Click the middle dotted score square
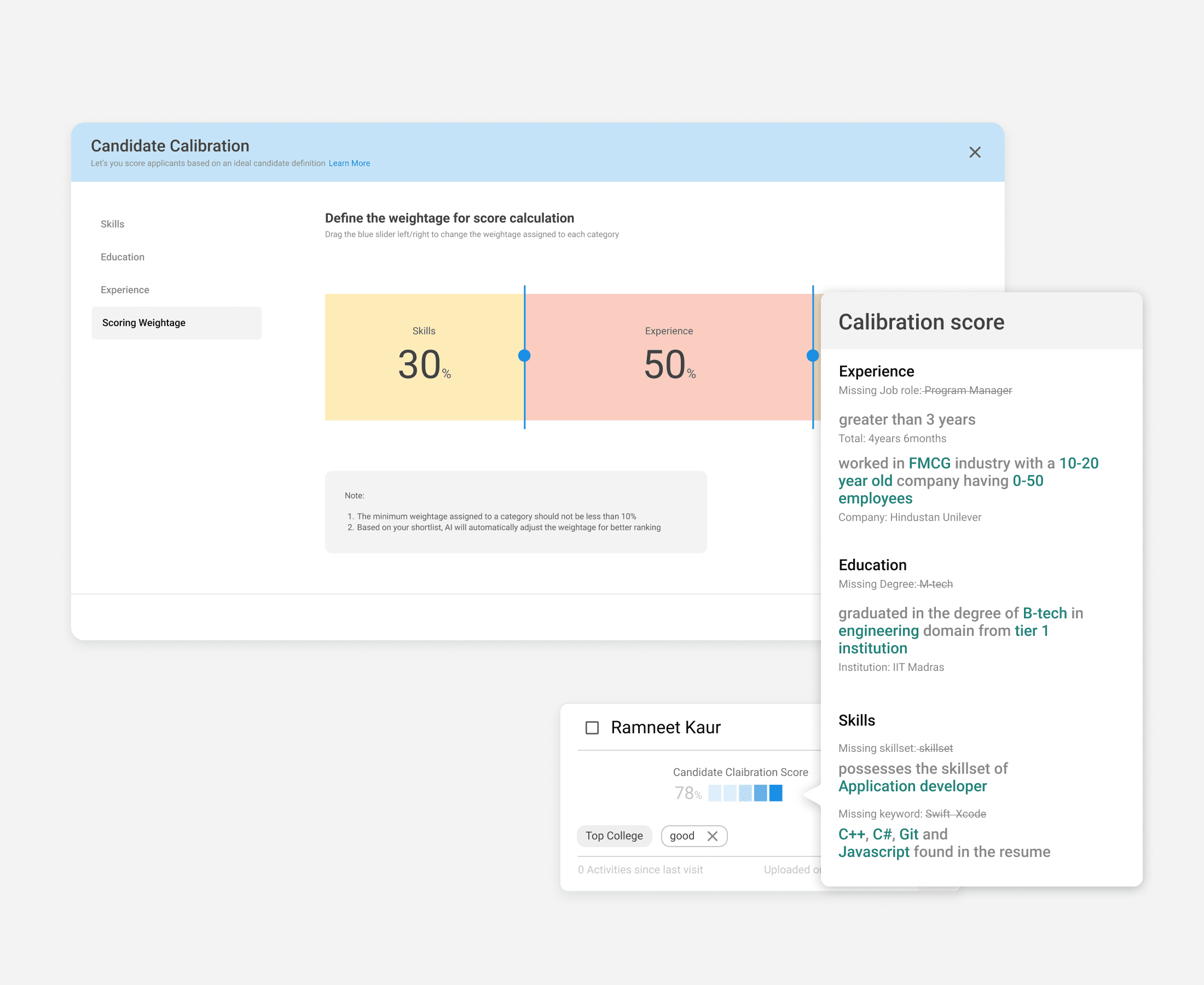The width and height of the screenshot is (1204, 985). [745, 793]
